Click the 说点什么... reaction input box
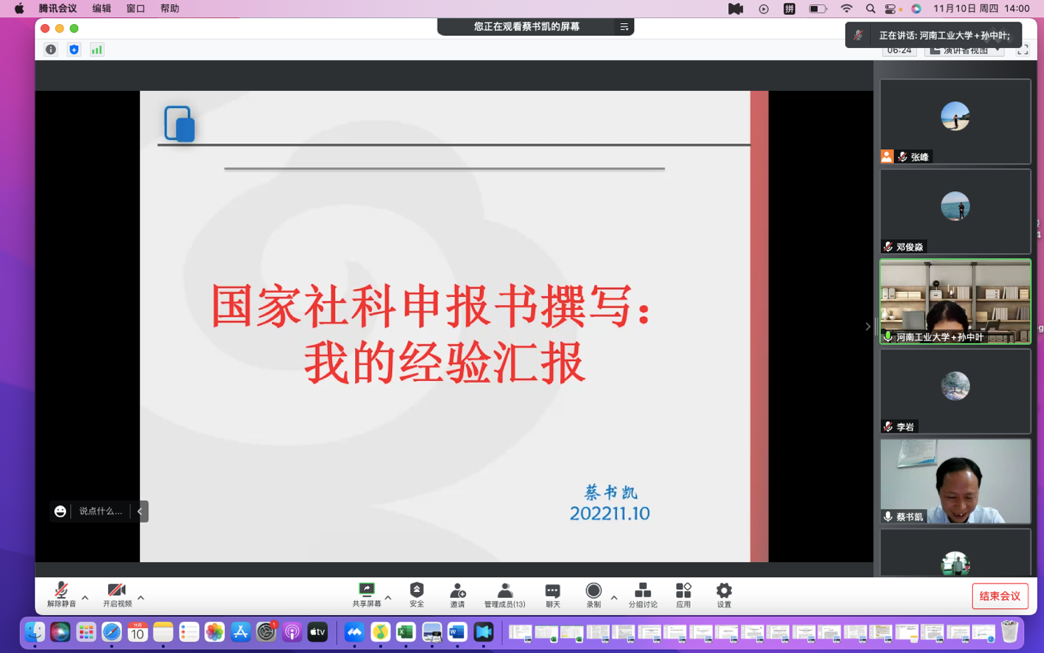The height and width of the screenshot is (653, 1044). pyautogui.click(x=100, y=511)
